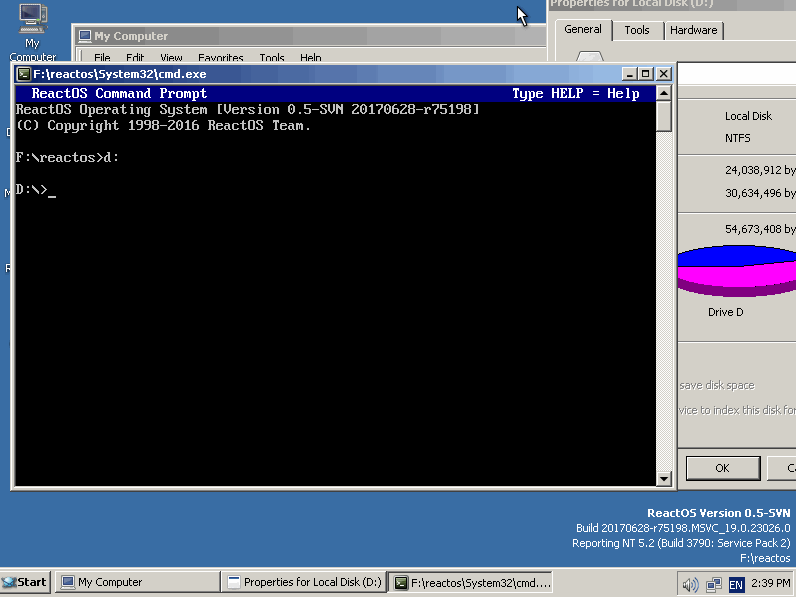Screen dimensions: 796x597
Task: Close the cmd.exe window
Action: click(x=664, y=74)
